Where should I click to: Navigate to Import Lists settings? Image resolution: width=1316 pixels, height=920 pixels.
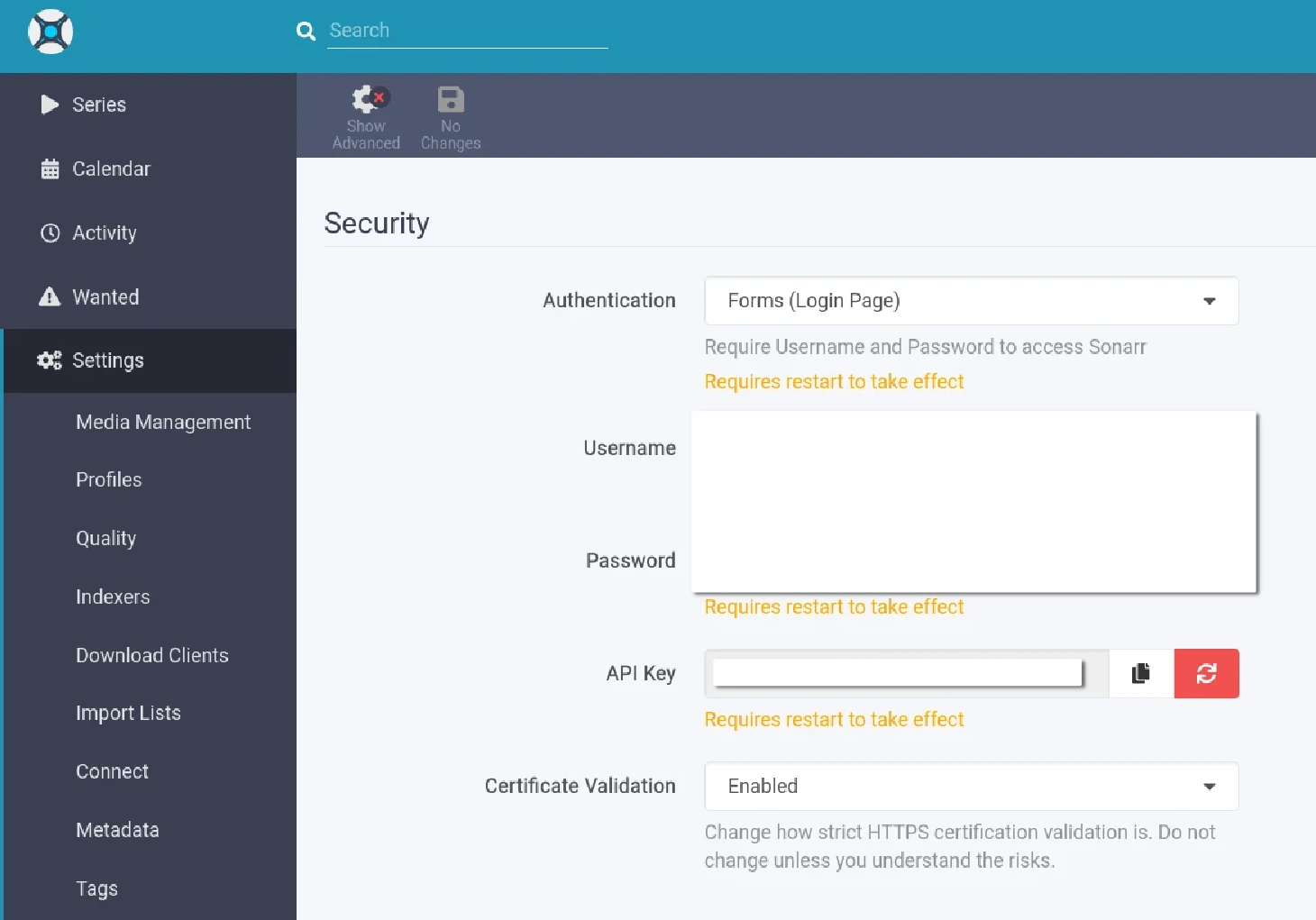[x=128, y=713]
